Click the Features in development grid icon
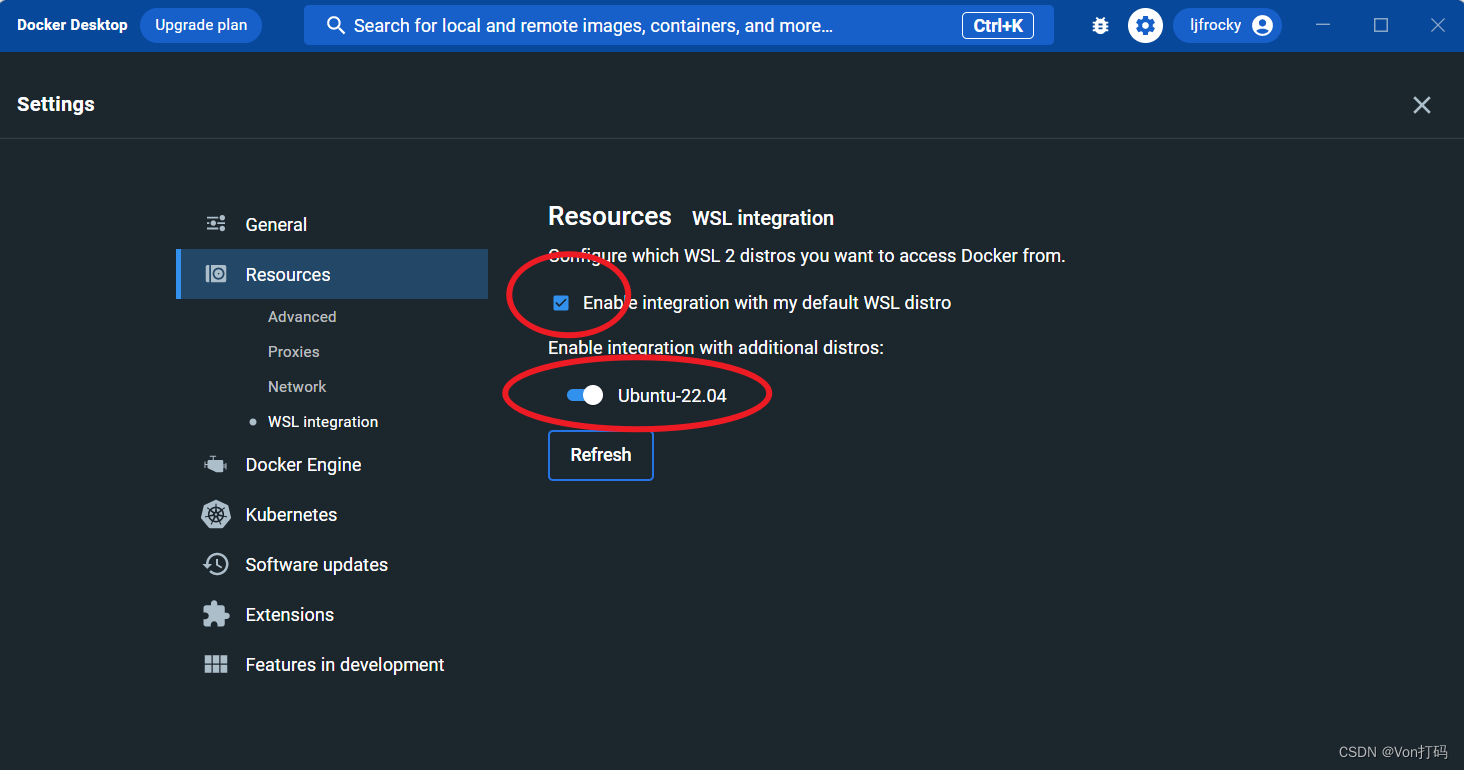Screen dimensions: 1464x770 coord(215,664)
